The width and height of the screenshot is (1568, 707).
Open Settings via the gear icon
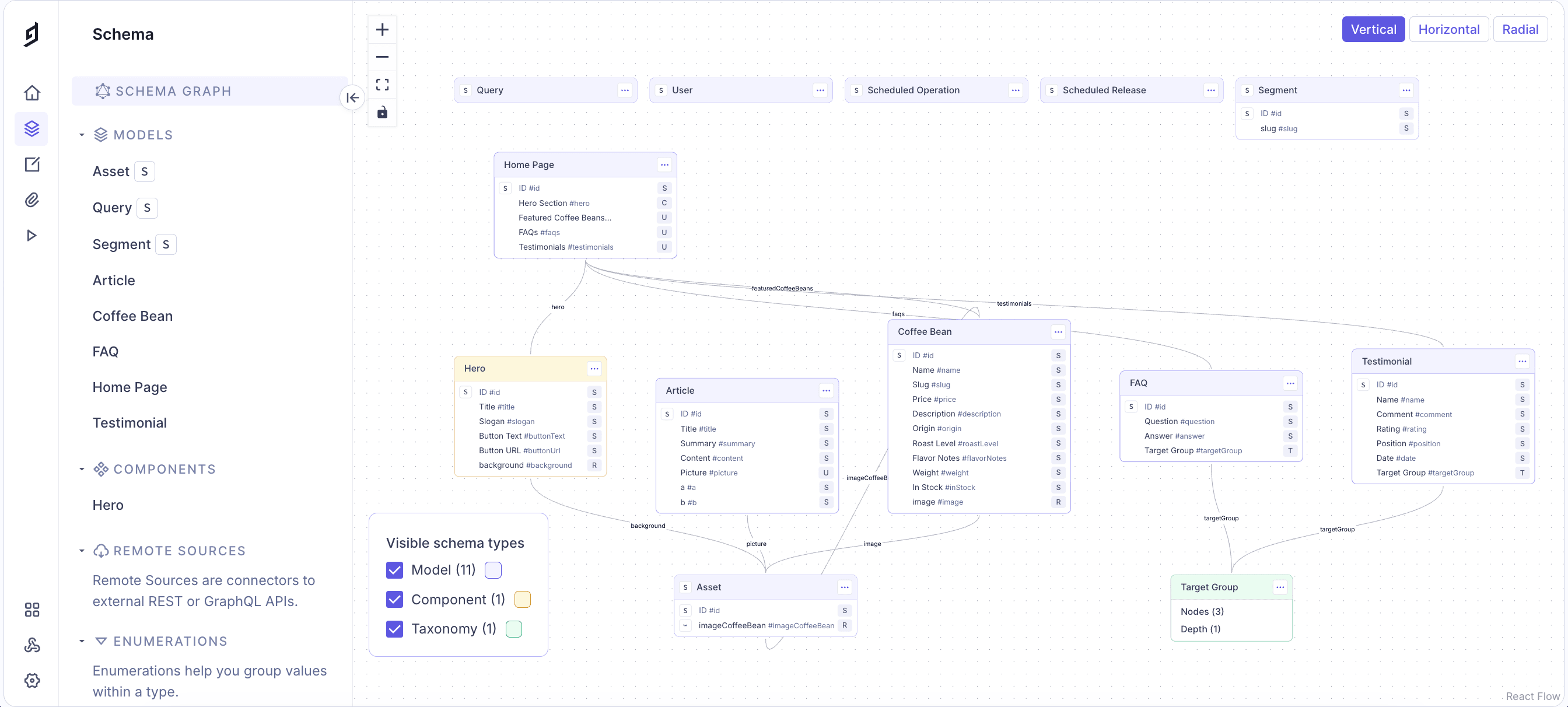(x=32, y=680)
